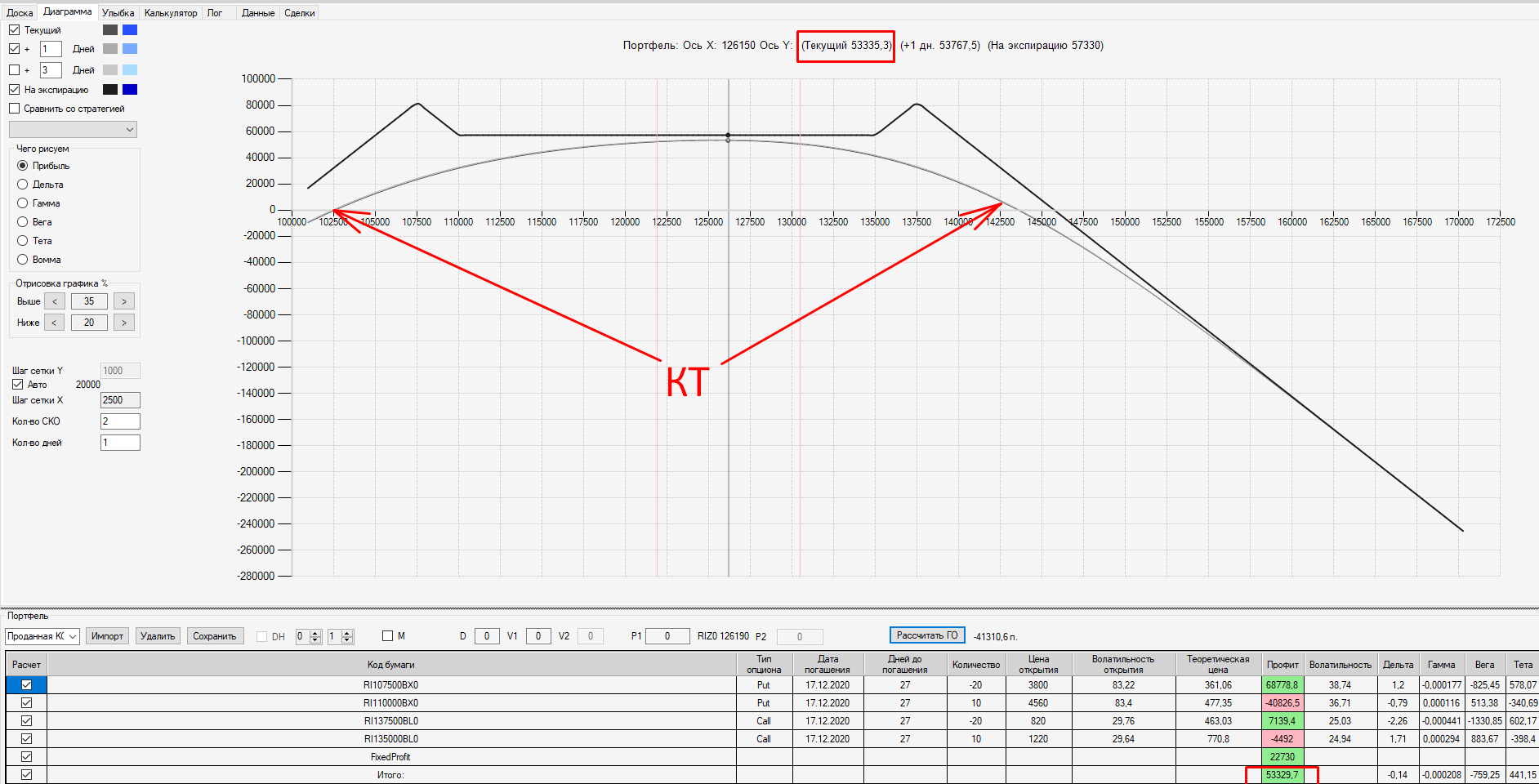
Task: Pick the blue color swatch for 'Текущий'
Action: [130, 30]
